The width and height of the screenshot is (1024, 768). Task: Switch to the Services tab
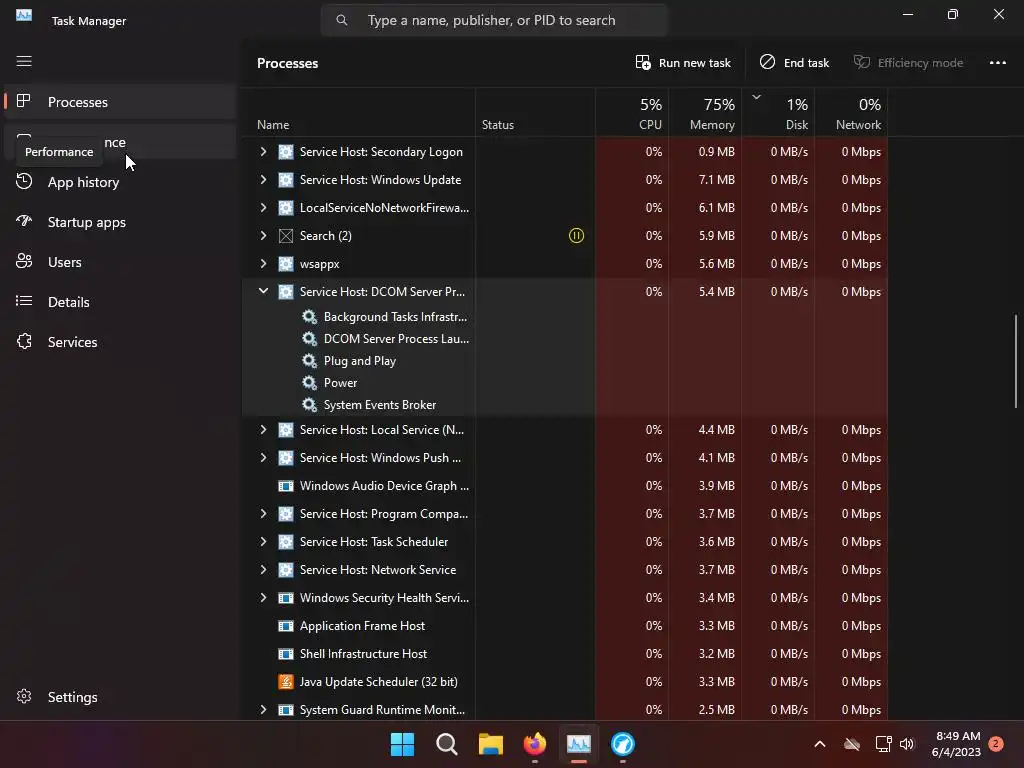click(120, 342)
